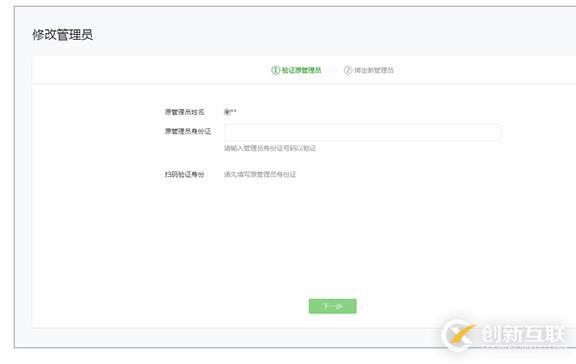Click the 原管理员姓名 label

click(x=184, y=112)
